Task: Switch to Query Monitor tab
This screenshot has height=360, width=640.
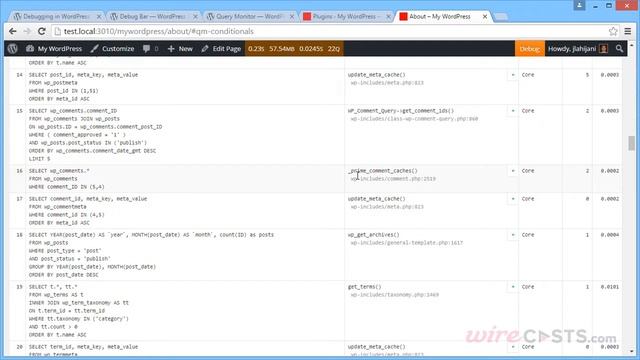Action: (249, 16)
